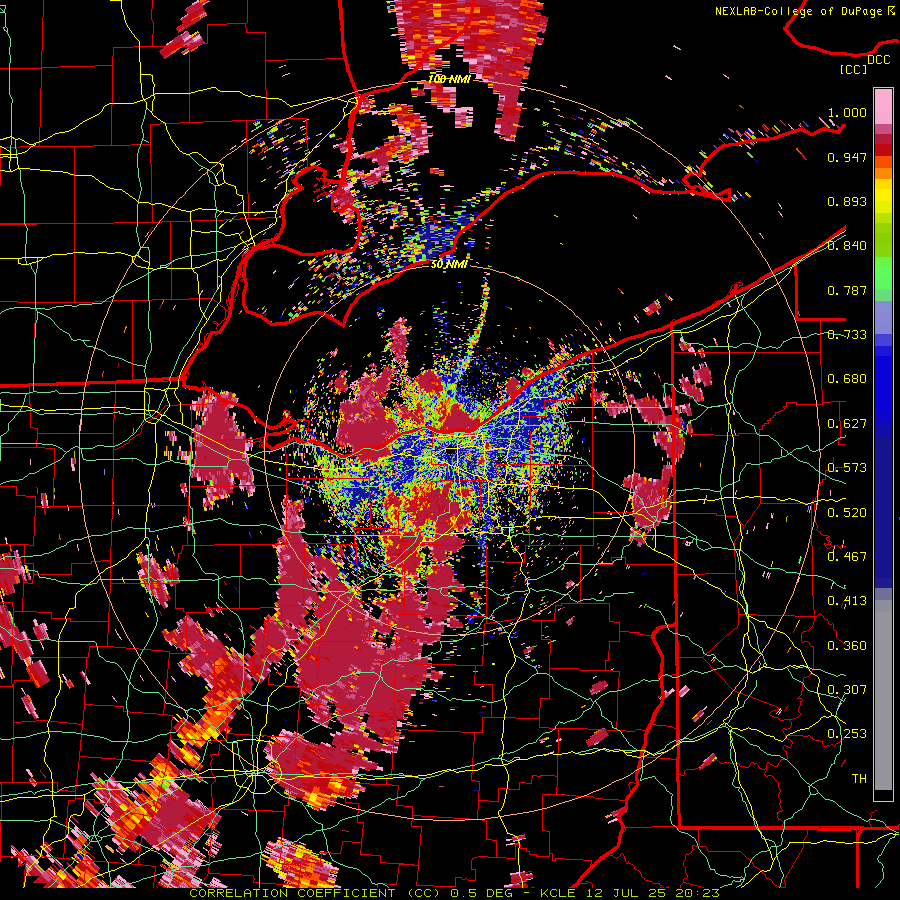Select the 0.360 legend value
This screenshot has height=900, width=900.
pos(847,646)
